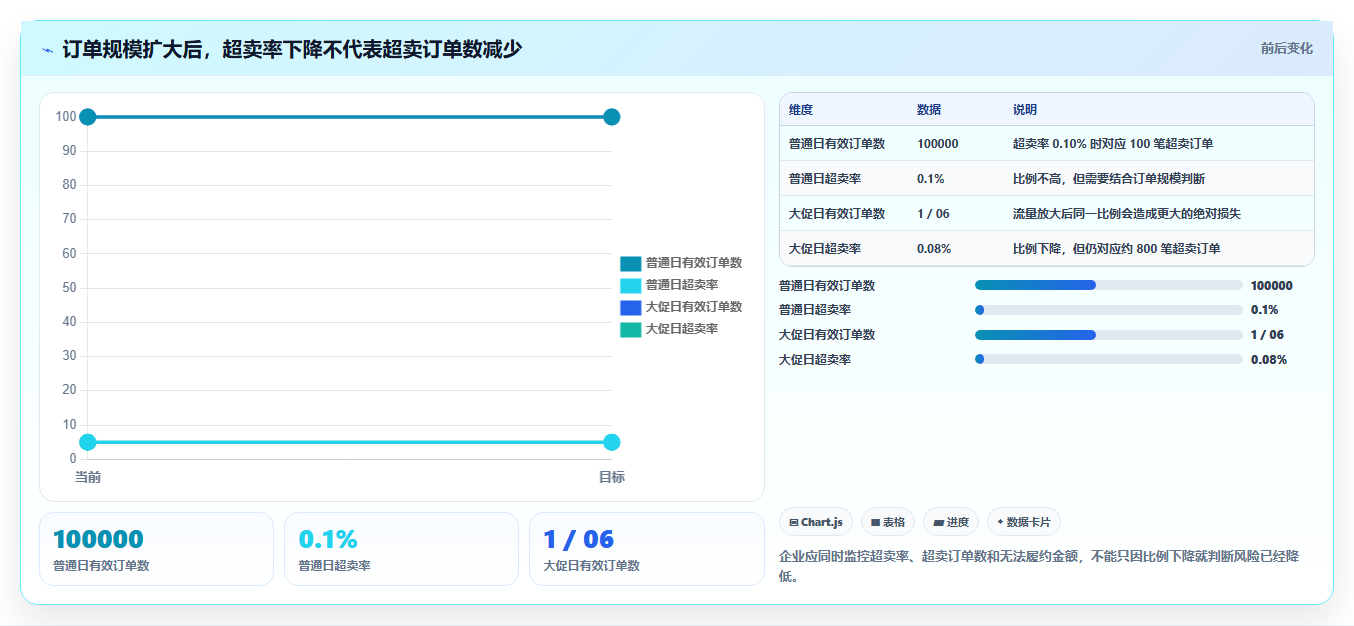Select the 比例不高，但需要结合订单规模判断 cell
Image resolution: width=1354 pixels, height=626 pixels.
pyautogui.click(x=1109, y=179)
